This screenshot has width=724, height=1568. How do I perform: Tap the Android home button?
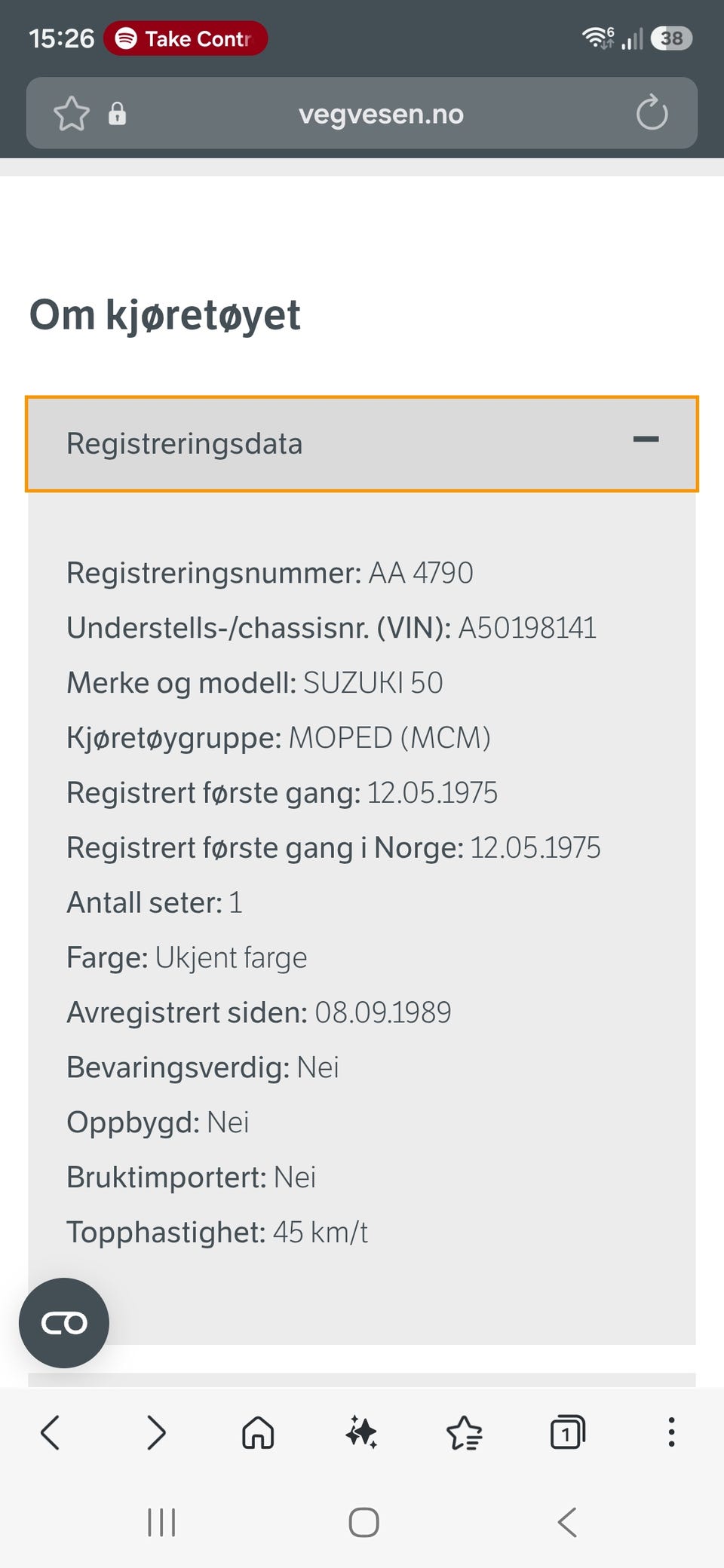click(x=364, y=1522)
